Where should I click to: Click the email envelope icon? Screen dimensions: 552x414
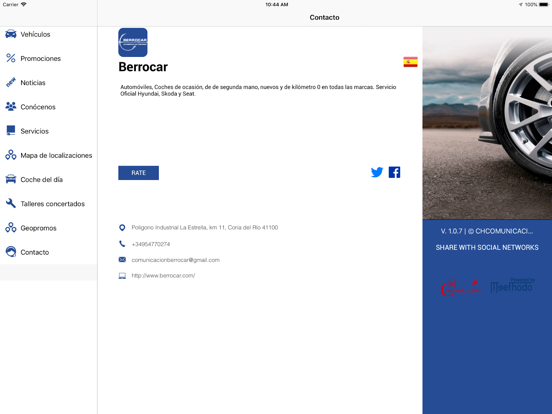pos(122,259)
